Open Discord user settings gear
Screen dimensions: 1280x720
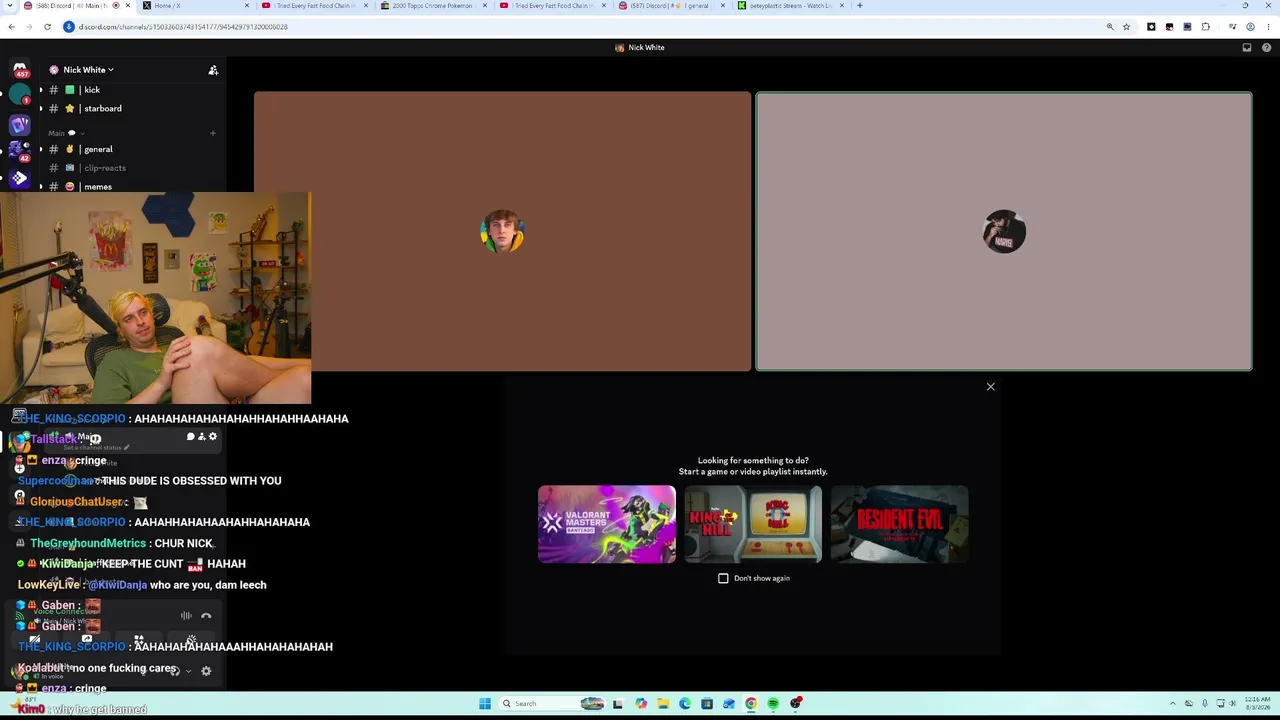(206, 671)
